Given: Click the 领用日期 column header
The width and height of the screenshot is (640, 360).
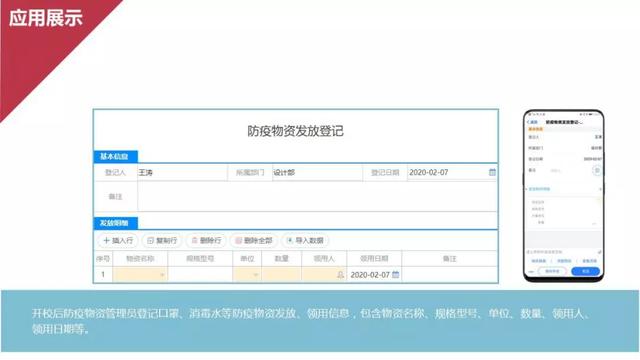Looking at the screenshot, I should pos(374,259).
